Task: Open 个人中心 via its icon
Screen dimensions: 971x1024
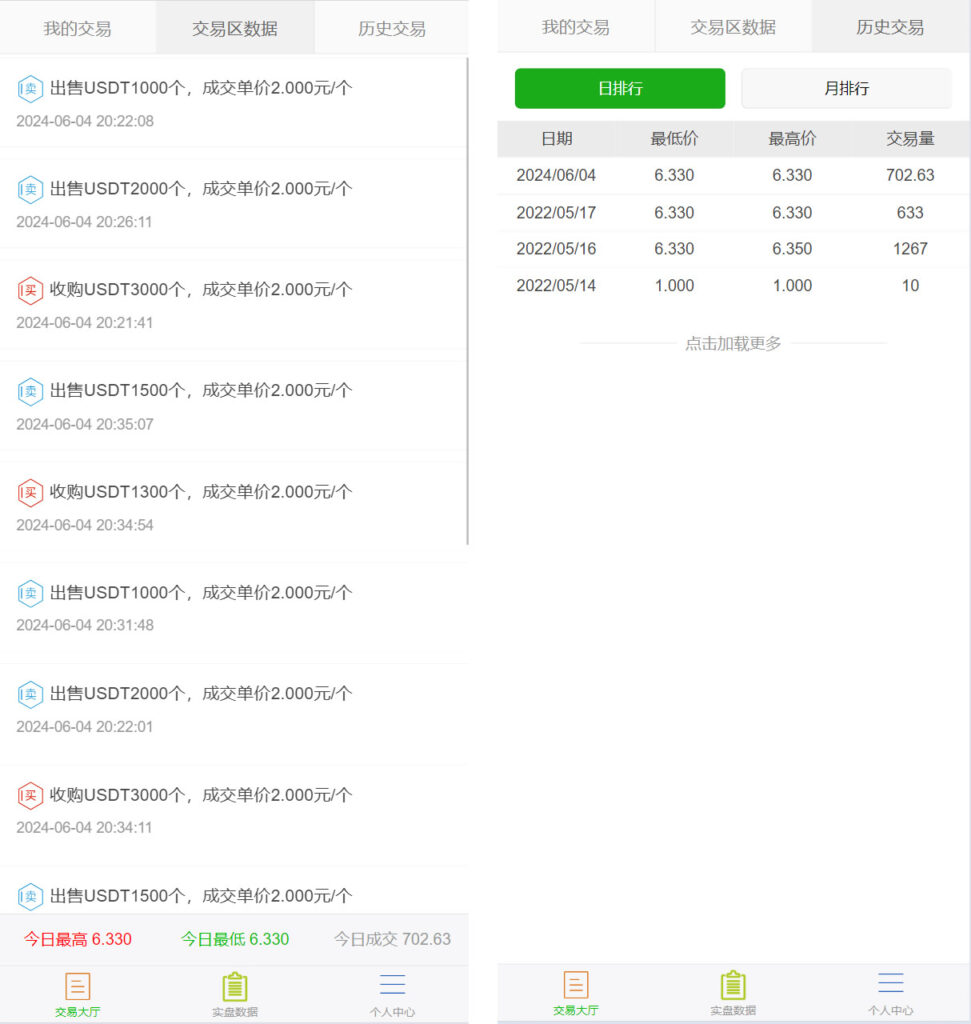Action: (392, 990)
